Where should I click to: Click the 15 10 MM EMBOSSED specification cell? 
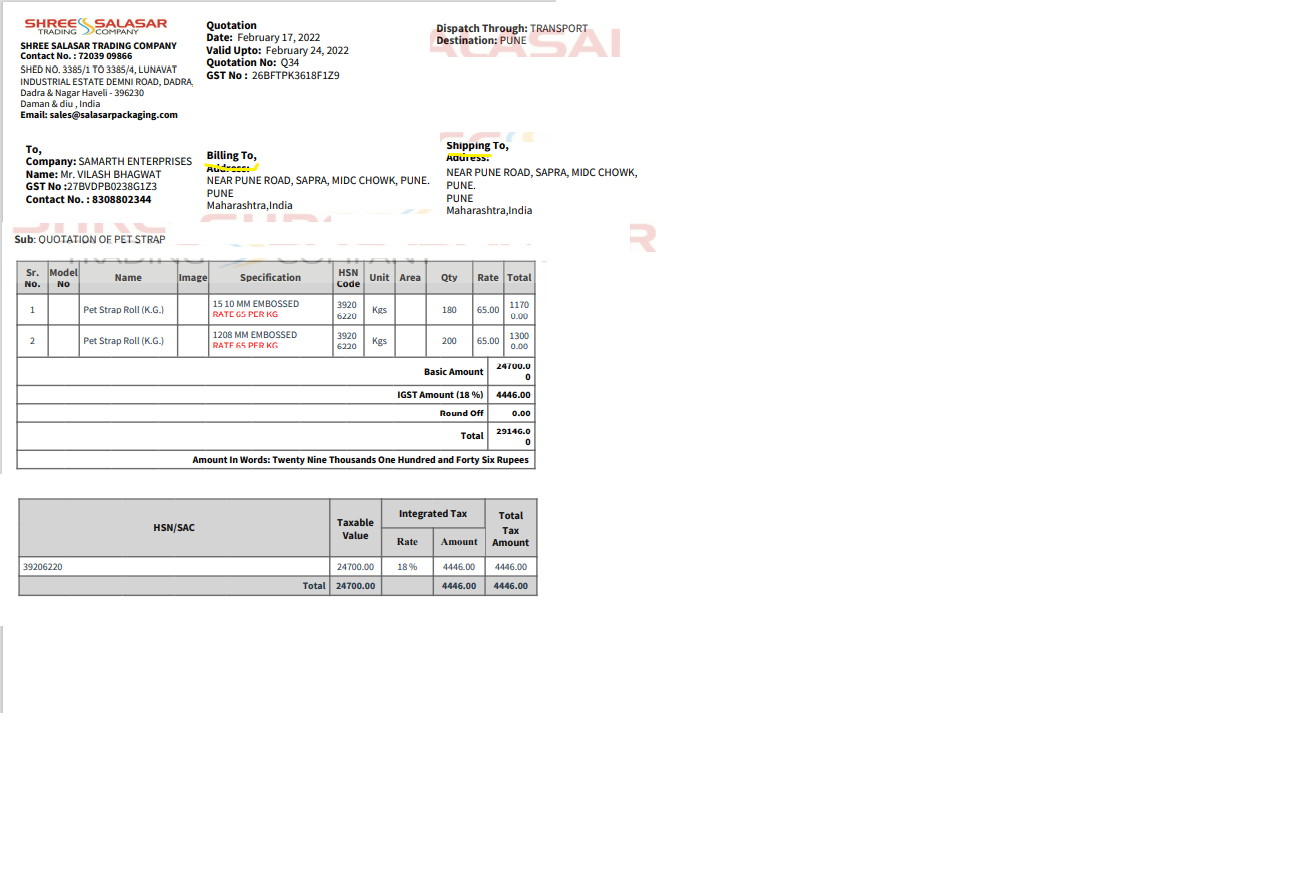click(x=255, y=304)
